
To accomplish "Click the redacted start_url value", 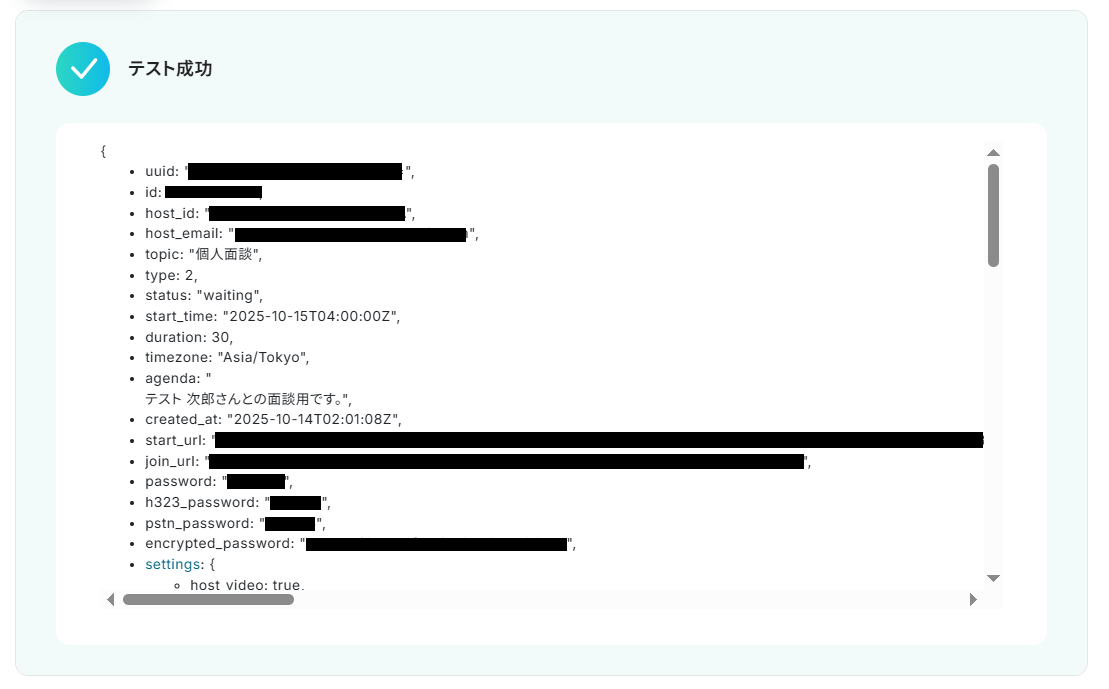I will [x=598, y=440].
